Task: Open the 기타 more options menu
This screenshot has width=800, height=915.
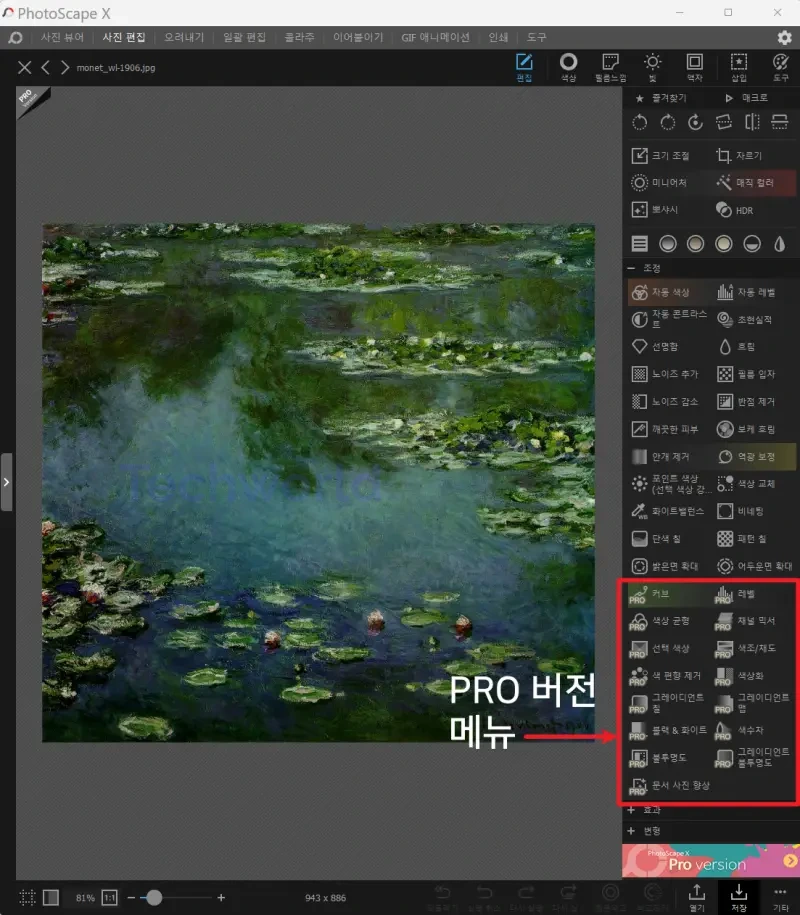Action: click(780, 898)
